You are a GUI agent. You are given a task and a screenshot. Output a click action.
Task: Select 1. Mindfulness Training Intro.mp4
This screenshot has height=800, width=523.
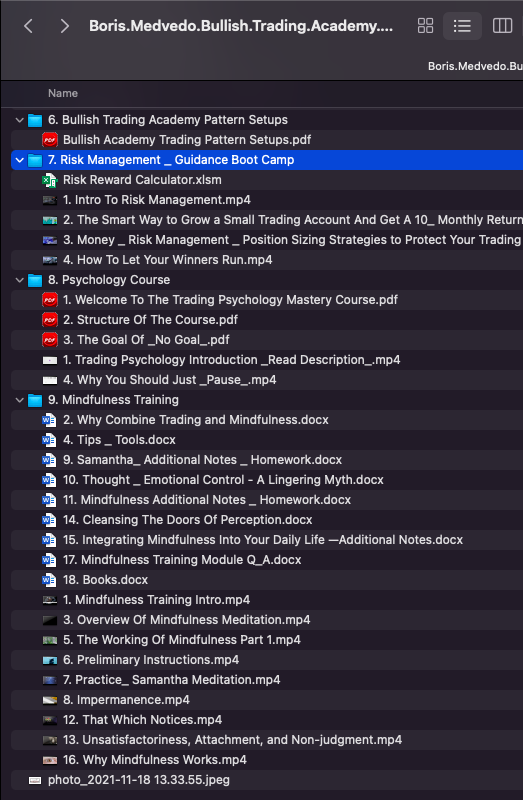click(x=156, y=600)
